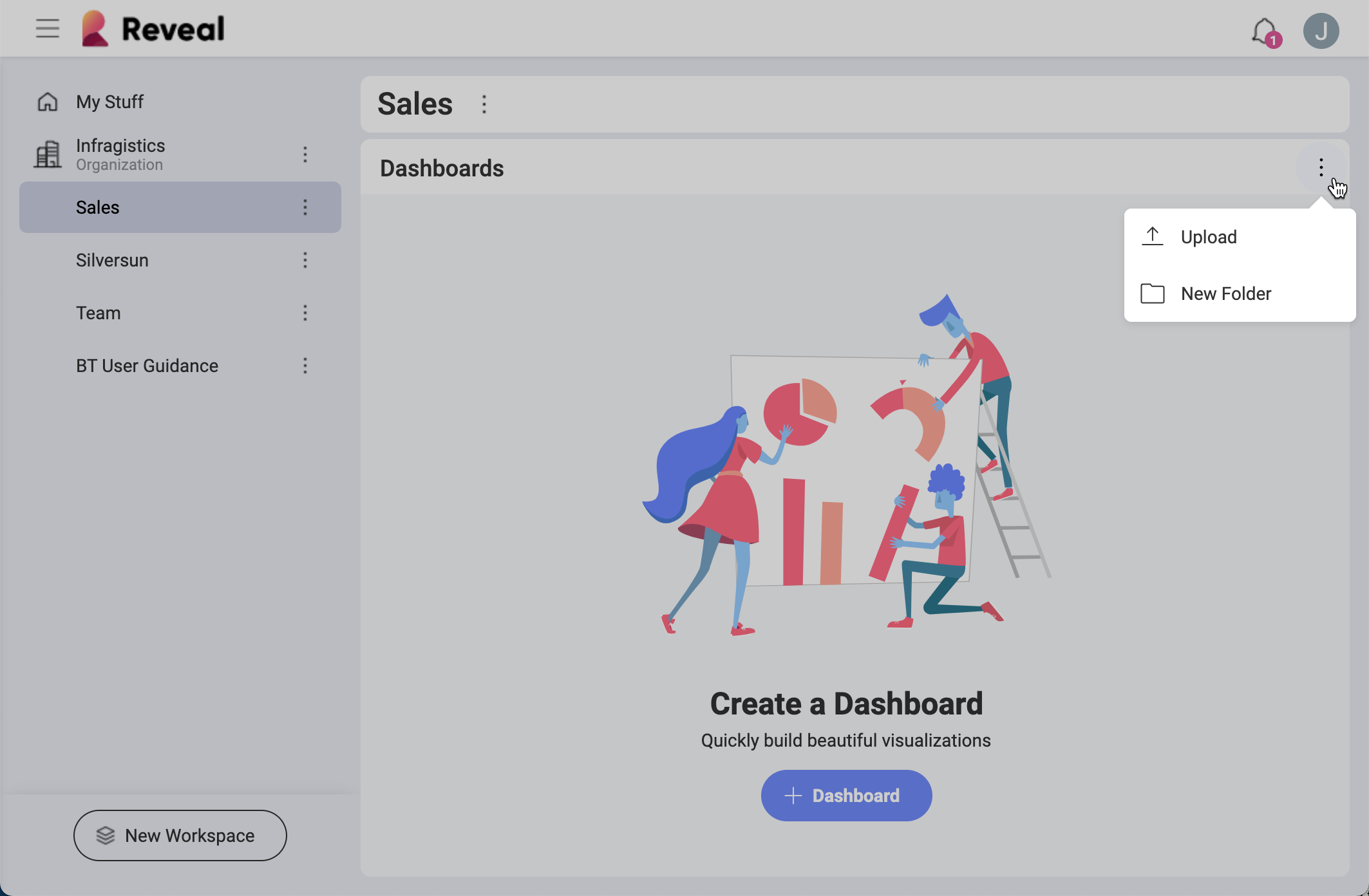Screen dimensions: 1369x896
Task: Click the Upload icon in the menu
Action: [1152, 236]
